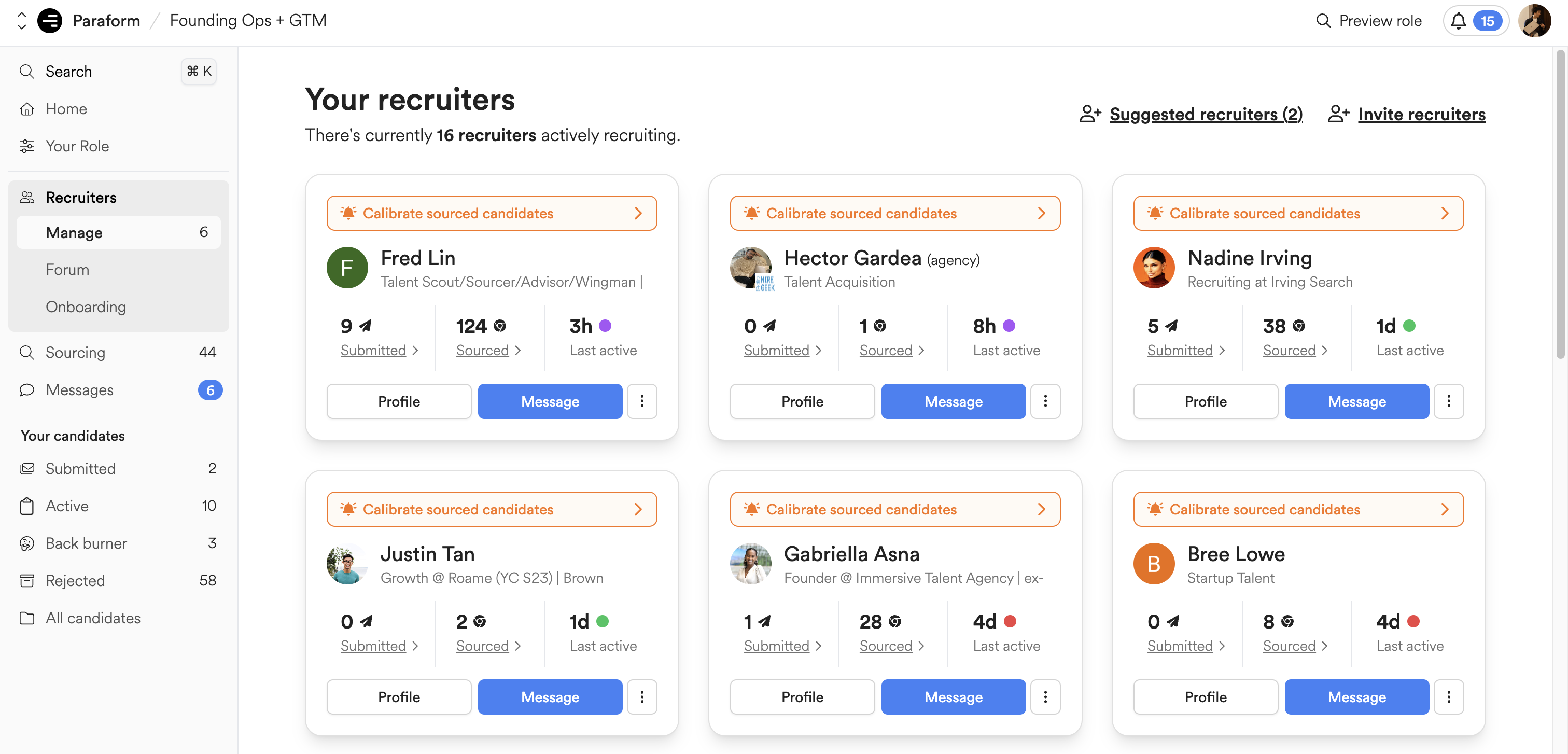This screenshot has width=1568, height=754.
Task: Open the Suggested recruiters link
Action: (1205, 115)
